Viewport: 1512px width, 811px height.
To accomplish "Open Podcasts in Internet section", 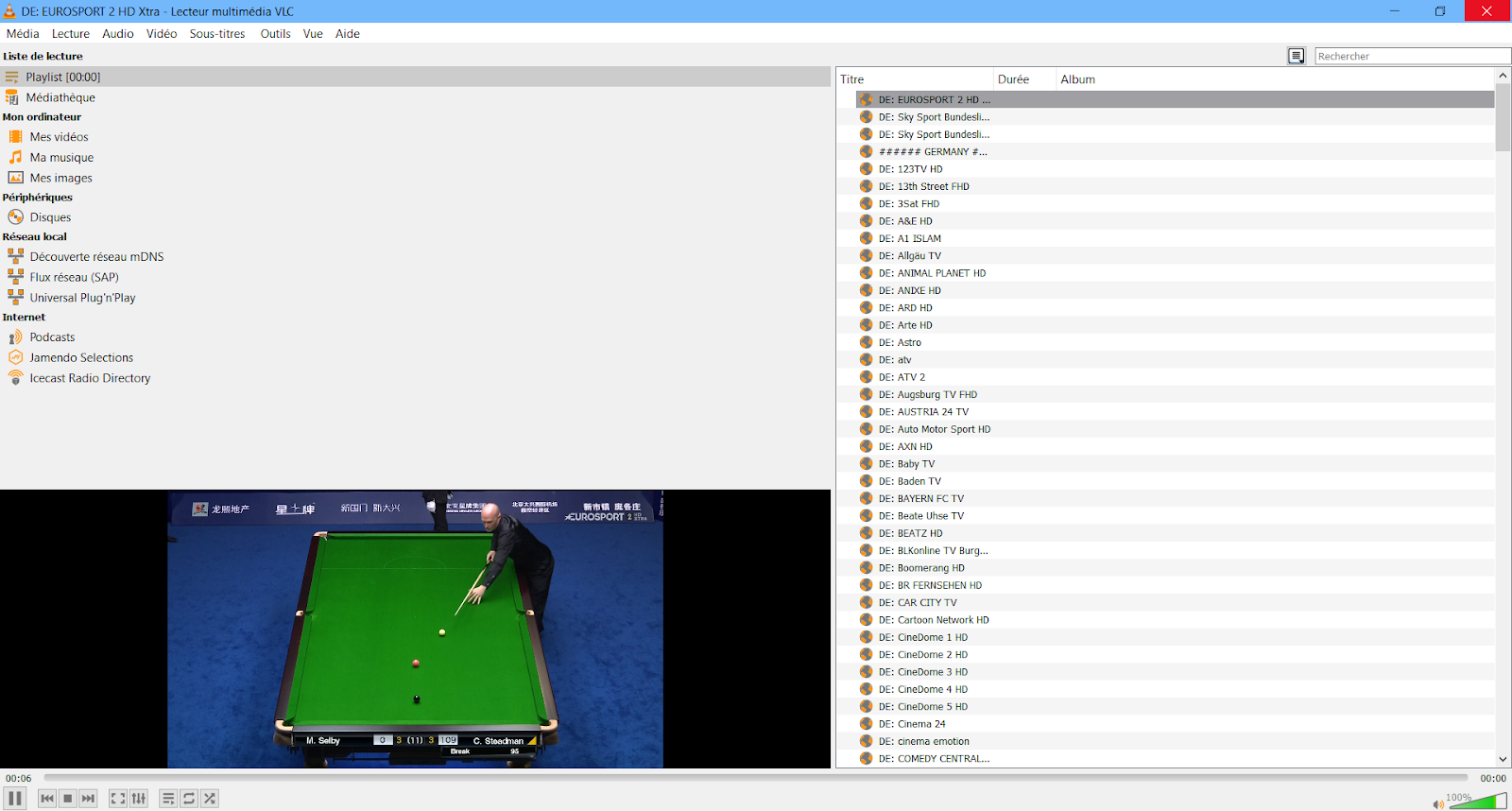I will pyautogui.click(x=52, y=337).
